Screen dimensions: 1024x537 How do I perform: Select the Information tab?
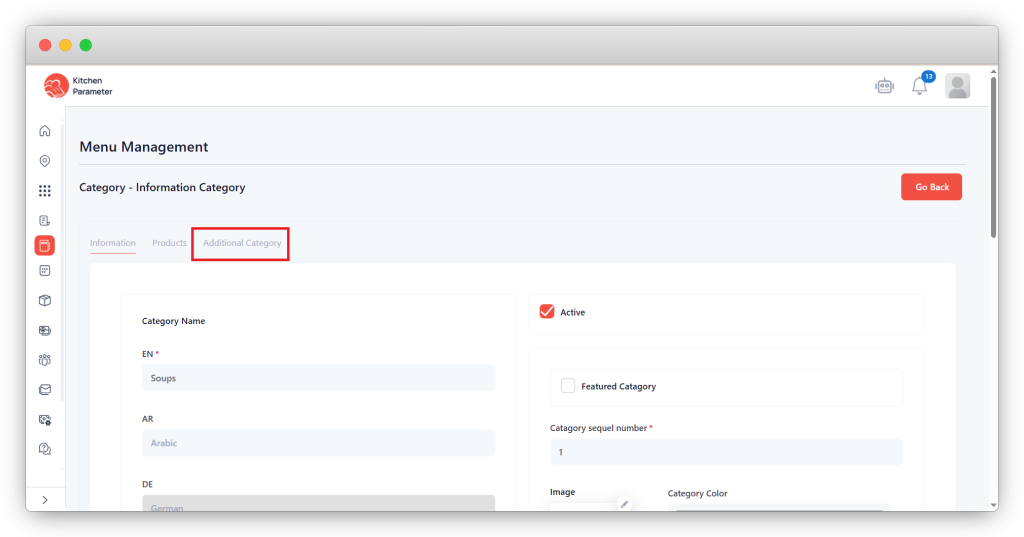(x=113, y=243)
